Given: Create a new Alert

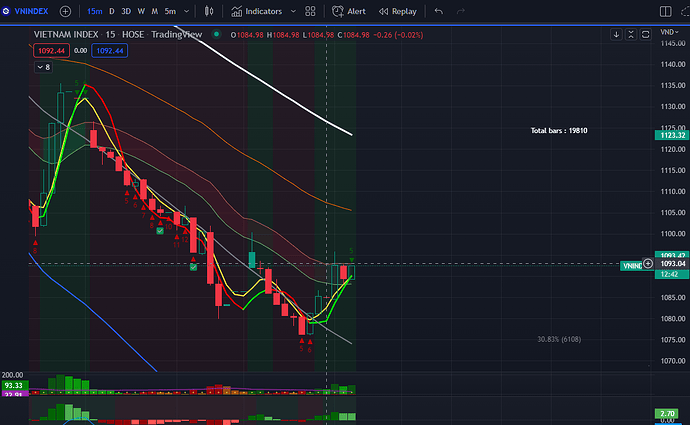Looking at the screenshot, I should click(x=349, y=11).
